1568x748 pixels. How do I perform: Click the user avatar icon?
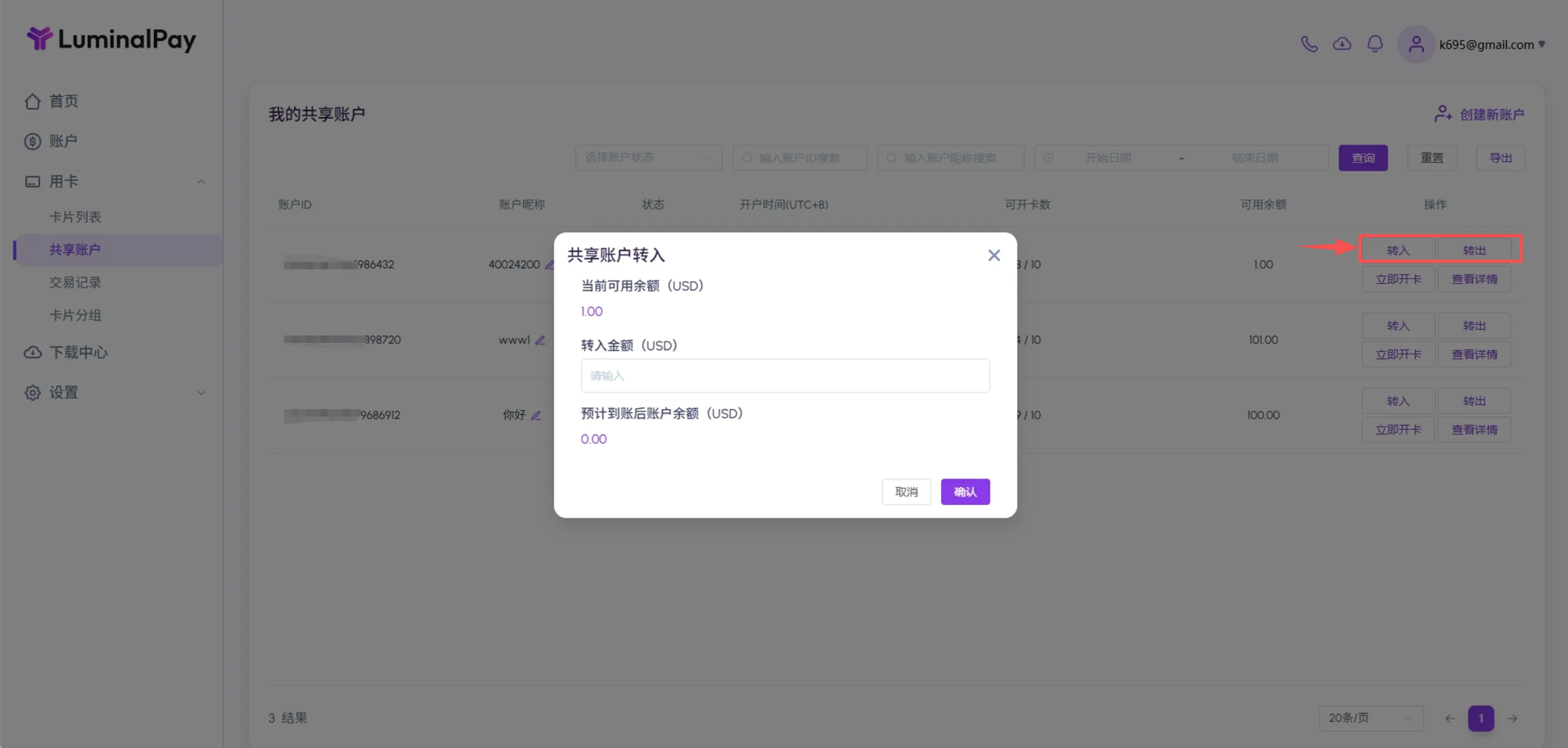[x=1416, y=44]
